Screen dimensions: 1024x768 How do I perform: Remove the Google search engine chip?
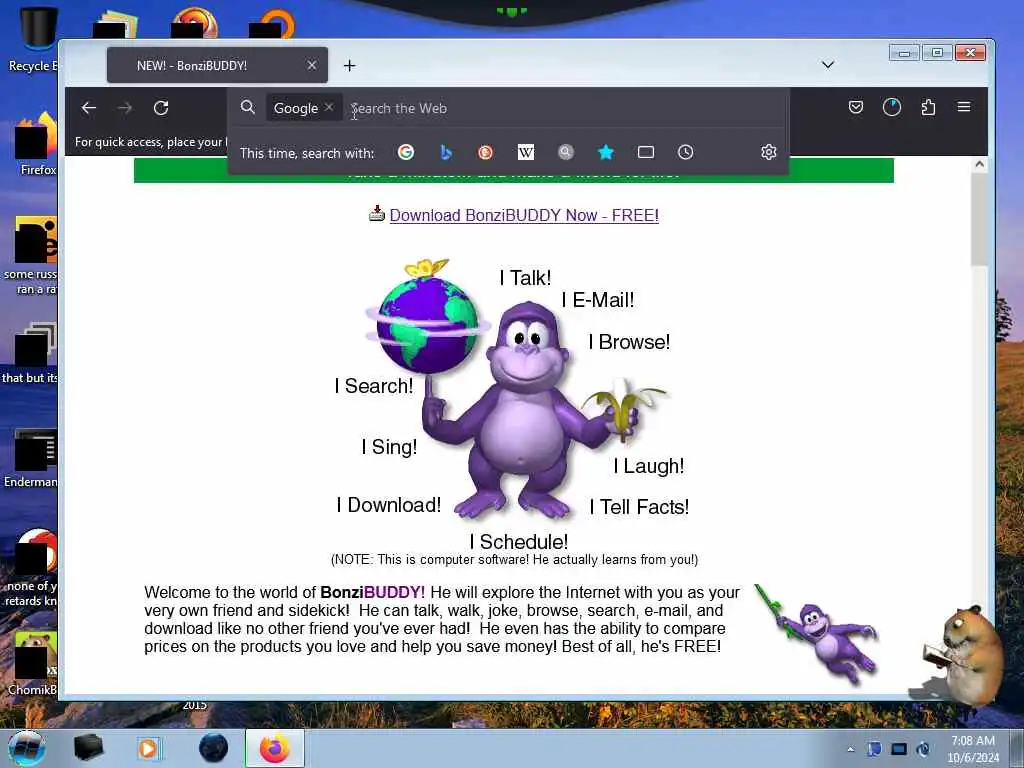pyautogui.click(x=329, y=107)
